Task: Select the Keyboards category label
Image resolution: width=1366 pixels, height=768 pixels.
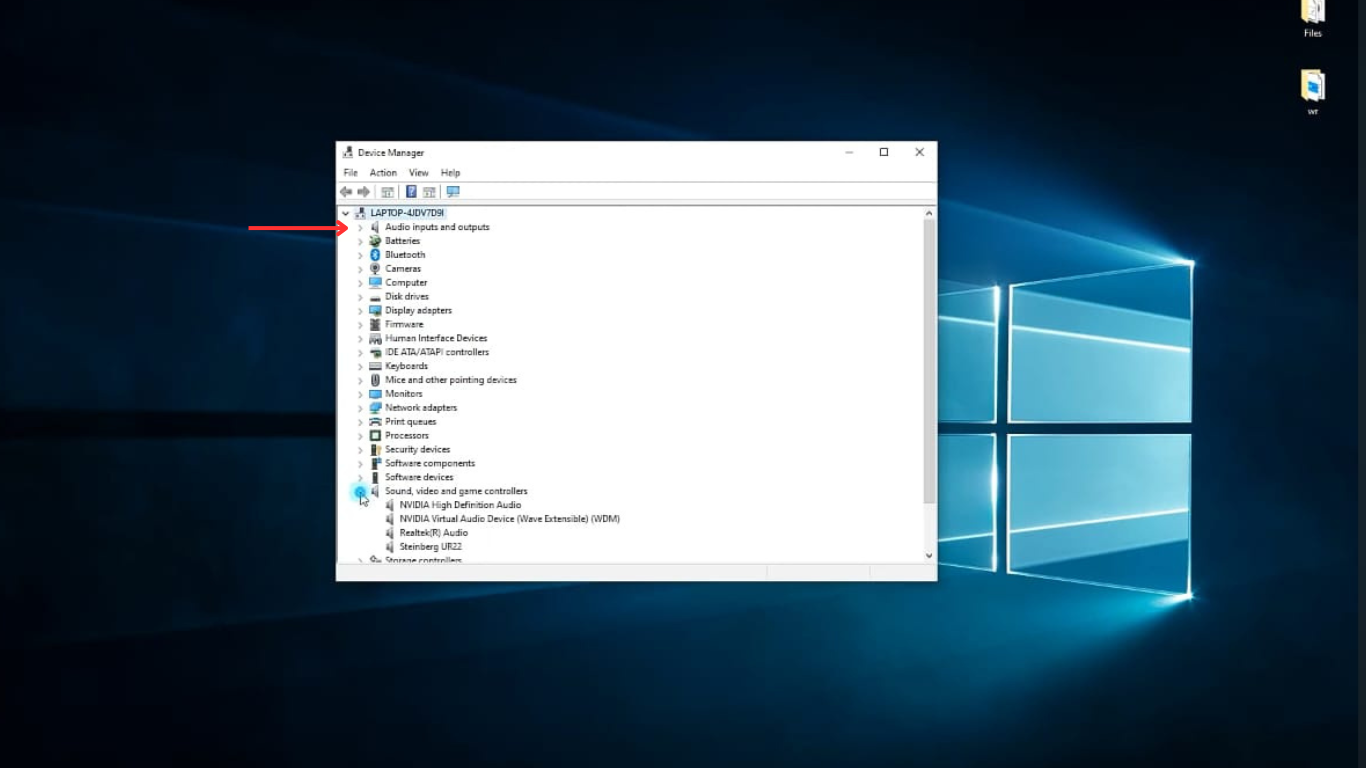Action: [406, 366]
